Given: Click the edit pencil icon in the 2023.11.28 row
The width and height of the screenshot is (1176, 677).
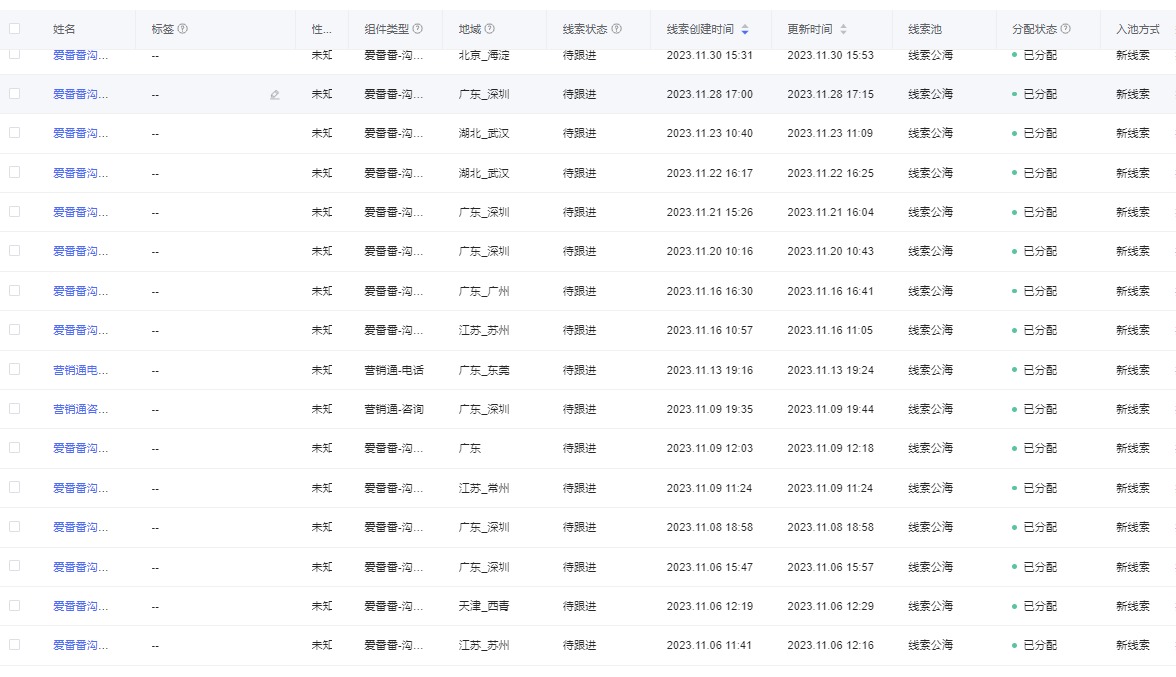Looking at the screenshot, I should (275, 95).
